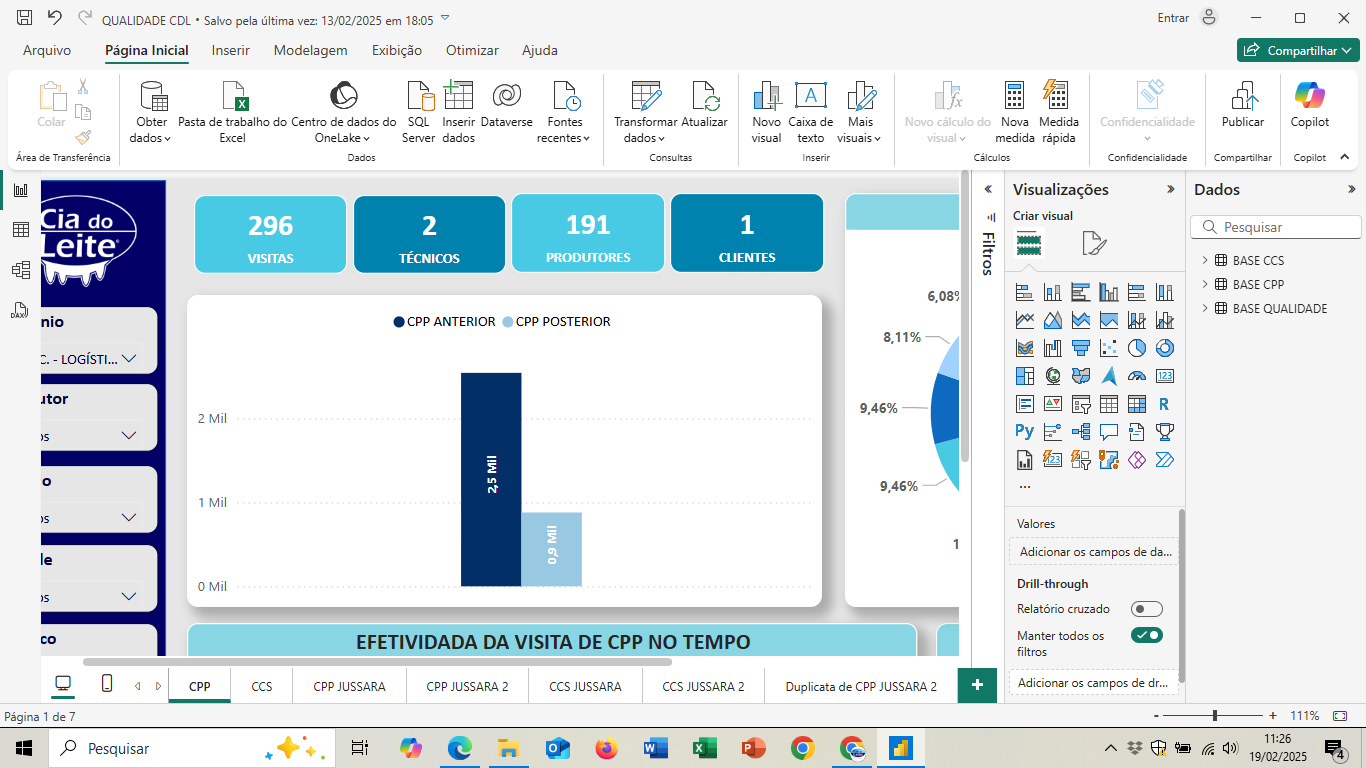The width and height of the screenshot is (1366, 768).
Task: Click Atualizar to refresh data
Action: click(x=705, y=105)
